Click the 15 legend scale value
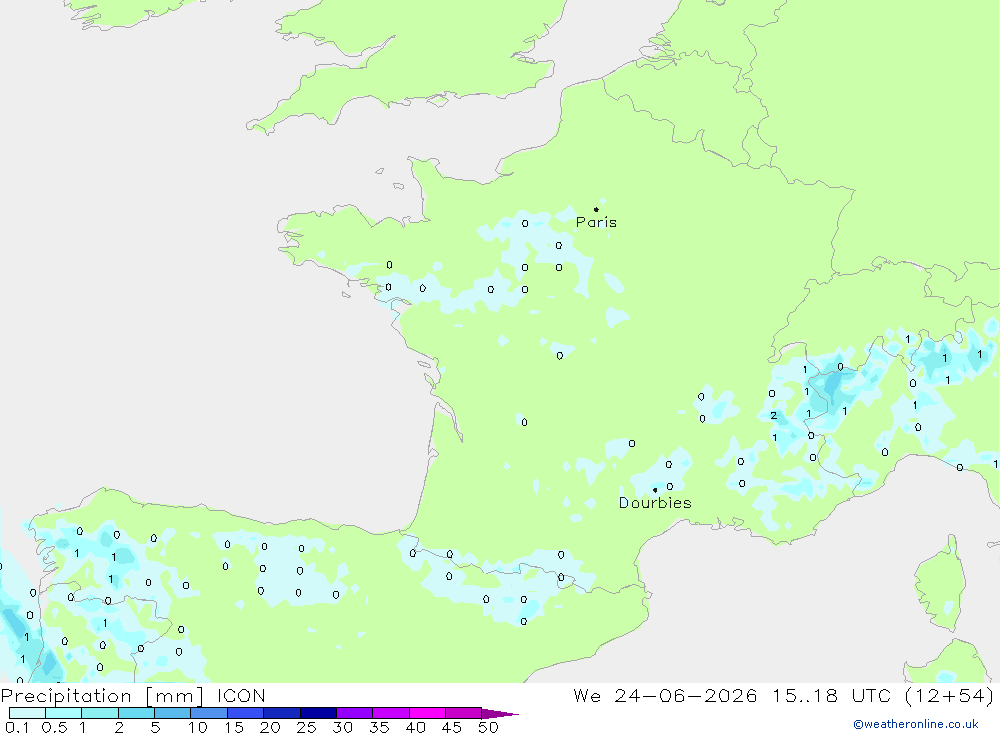The image size is (1000, 733). [234, 727]
